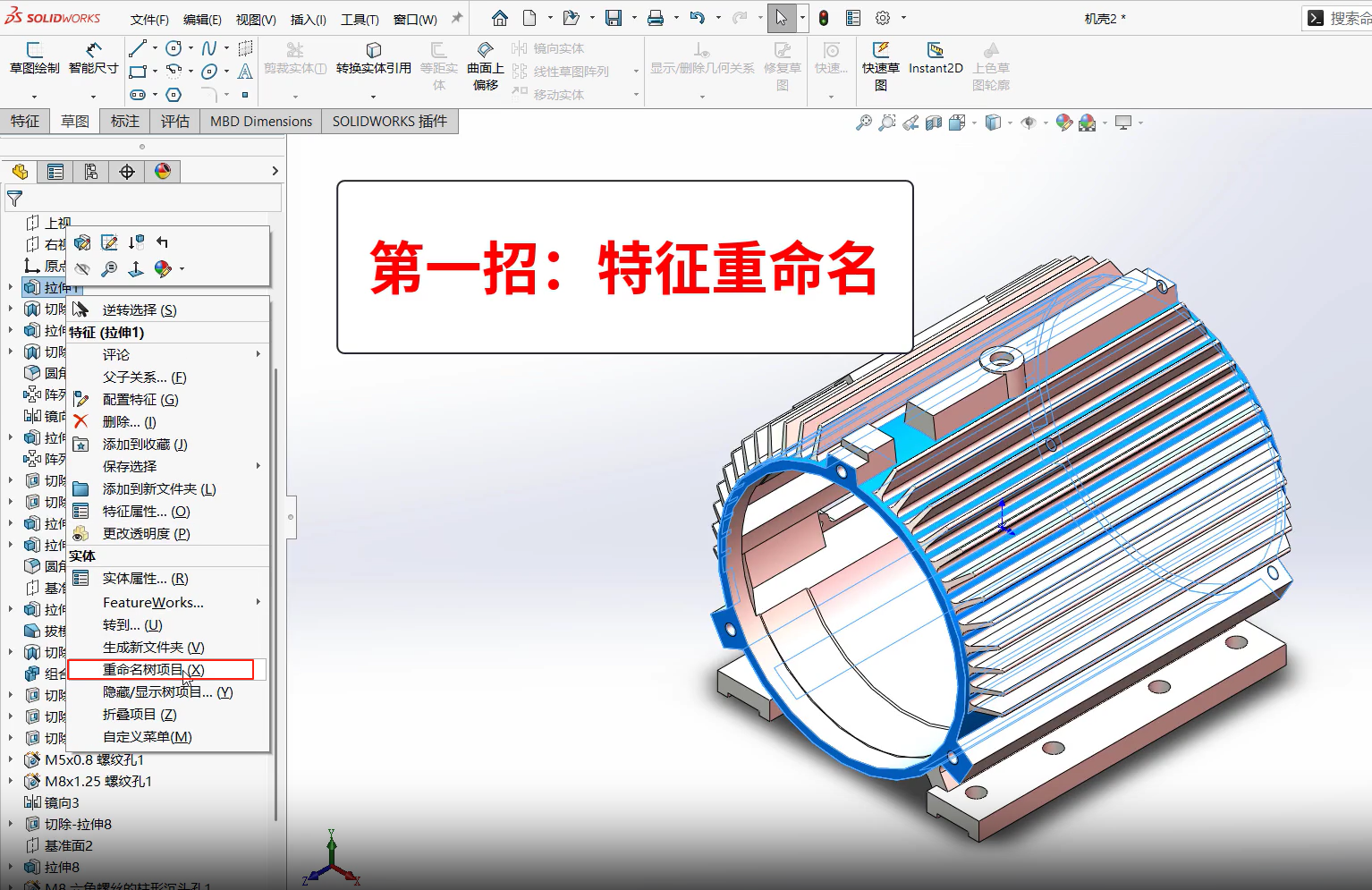Click the 曲面上偏移 button

point(486,65)
